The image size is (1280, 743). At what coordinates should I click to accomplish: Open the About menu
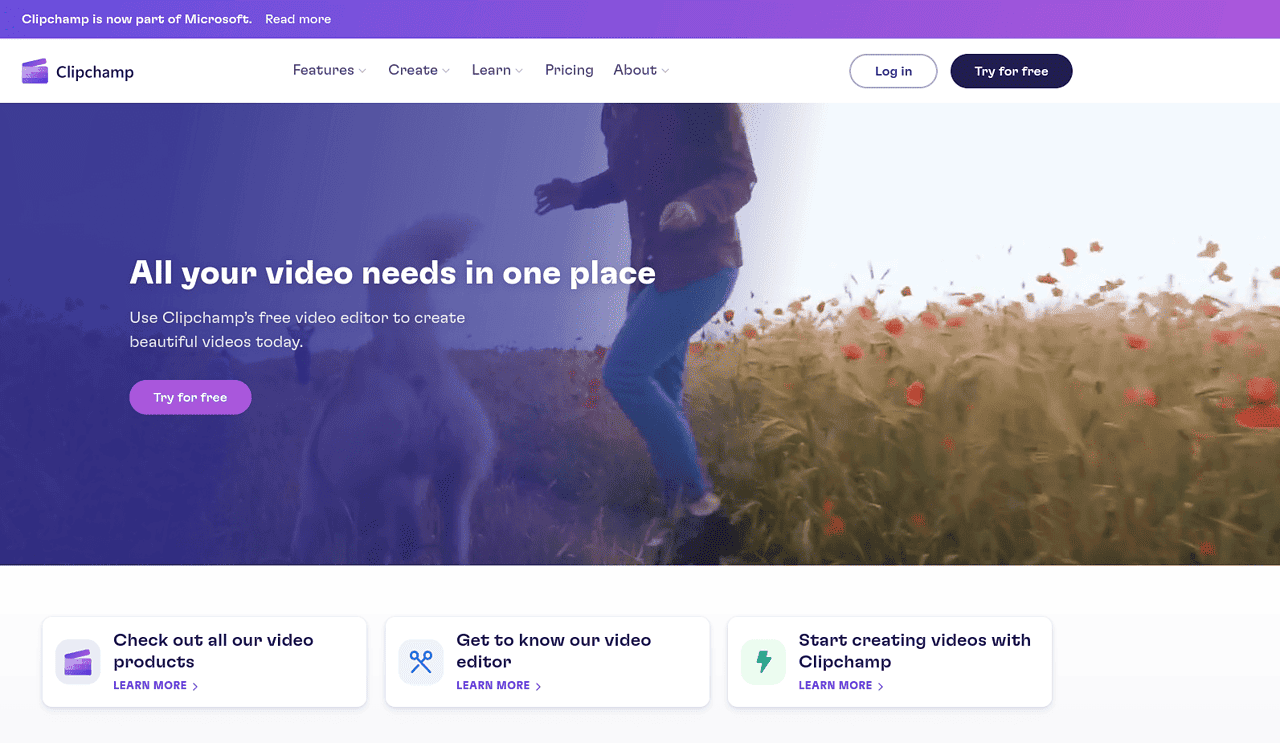click(641, 70)
